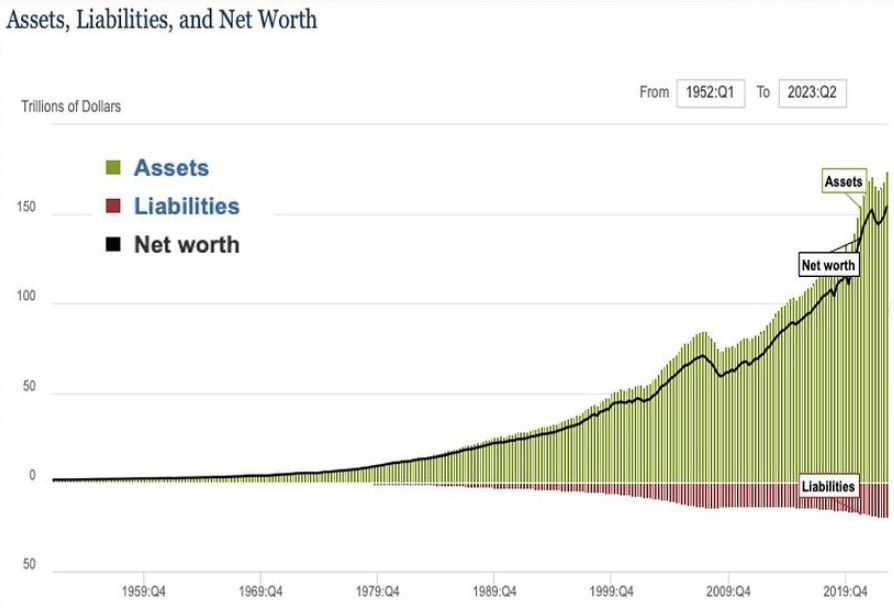Toggle the Net worth series via legend text

click(186, 244)
